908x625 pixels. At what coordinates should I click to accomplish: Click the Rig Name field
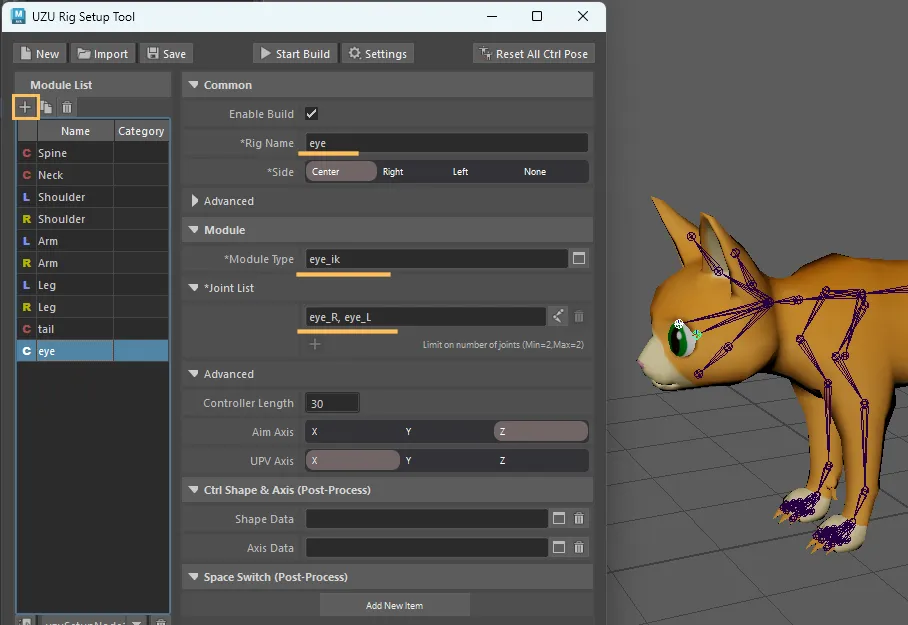point(446,142)
